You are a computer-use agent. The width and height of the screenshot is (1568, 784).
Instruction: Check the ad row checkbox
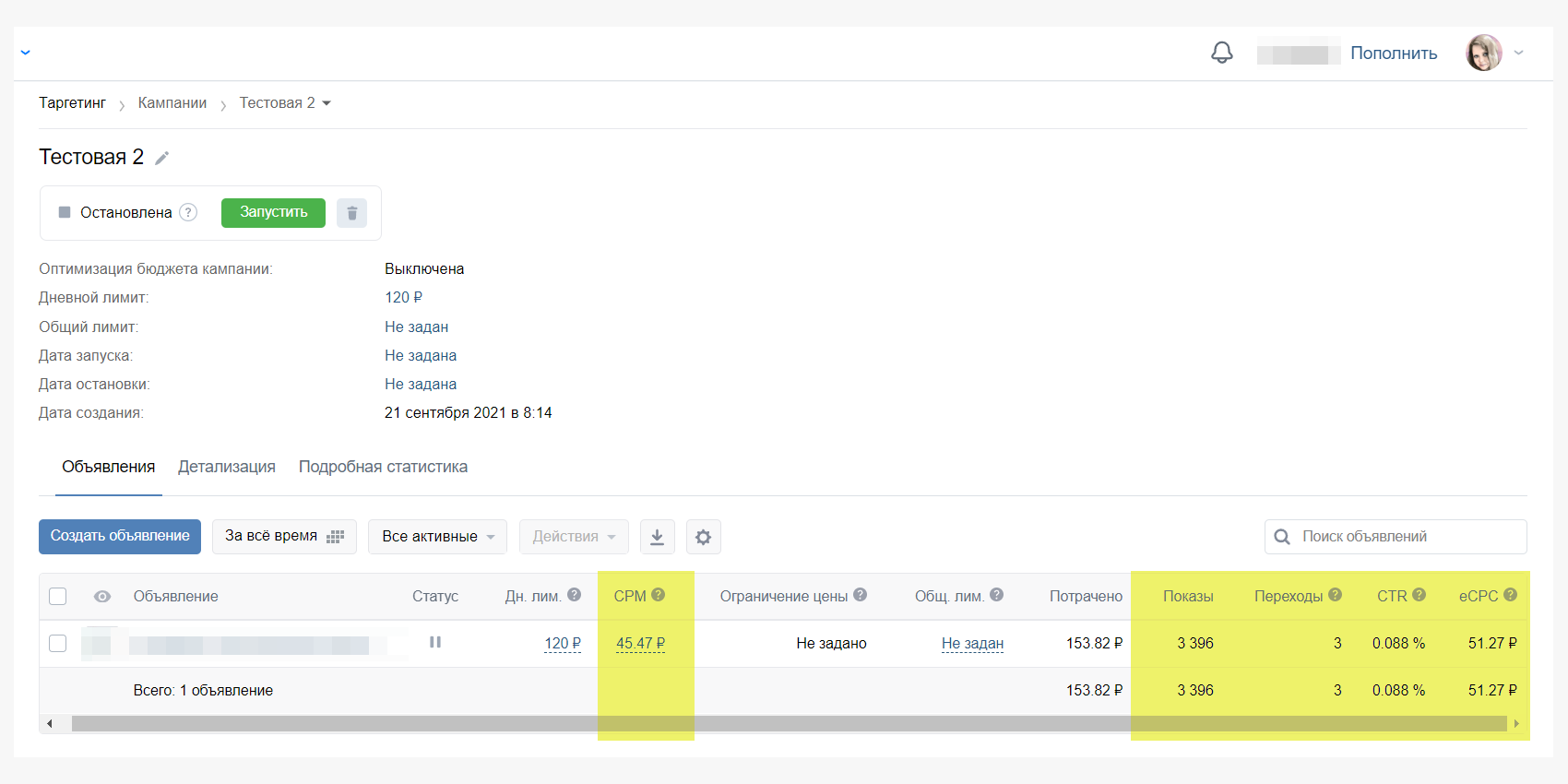point(58,643)
